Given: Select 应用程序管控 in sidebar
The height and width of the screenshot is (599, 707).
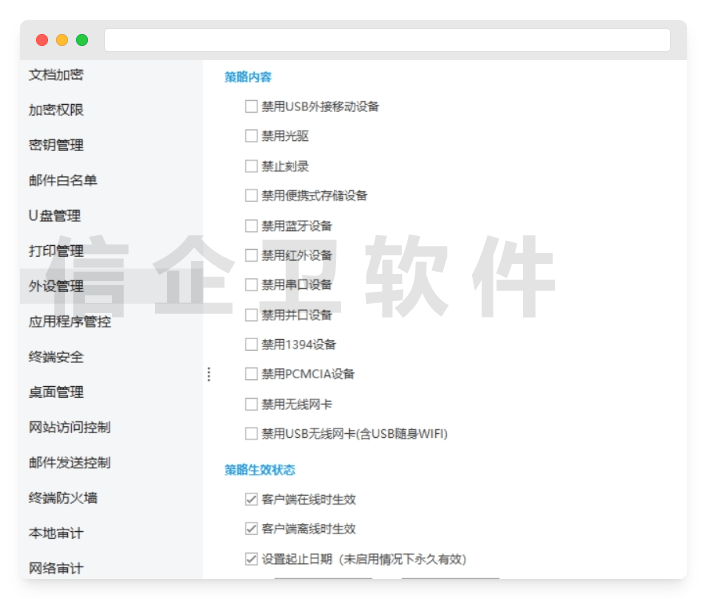Looking at the screenshot, I should click(70, 322).
